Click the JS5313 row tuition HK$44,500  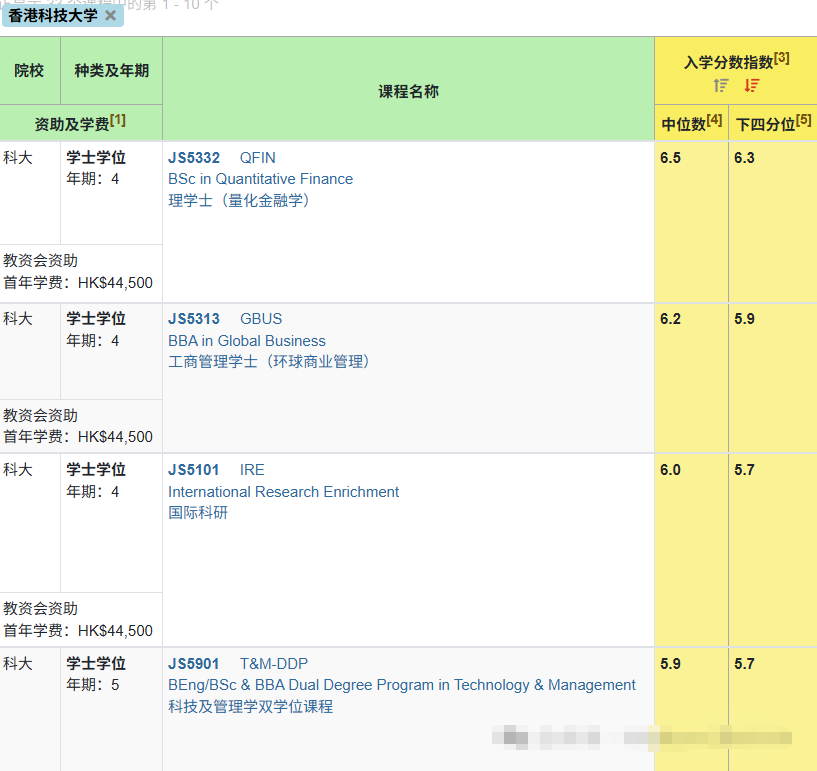pos(115,437)
